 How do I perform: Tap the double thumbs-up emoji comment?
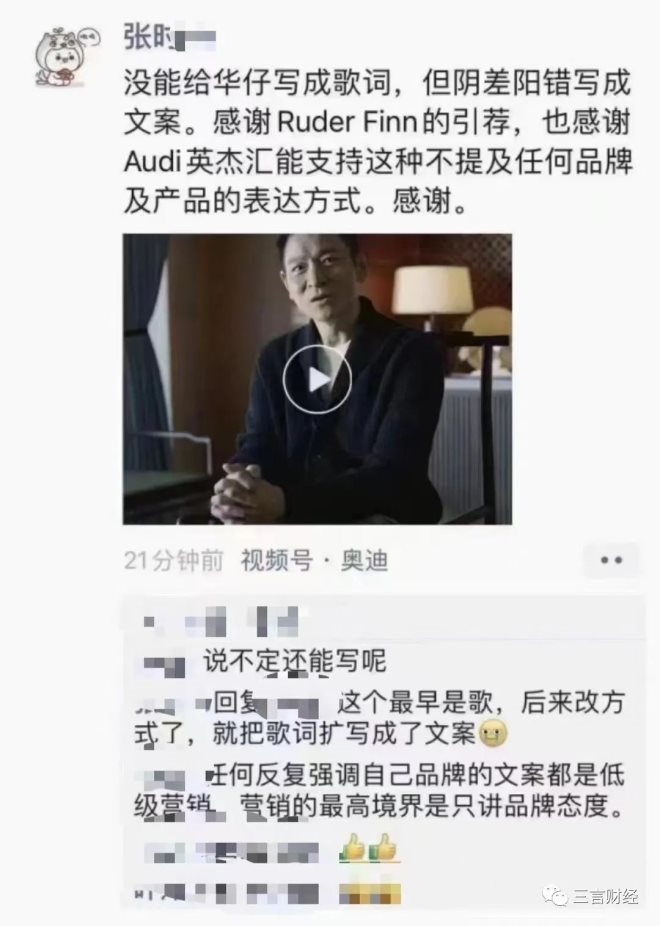368,850
